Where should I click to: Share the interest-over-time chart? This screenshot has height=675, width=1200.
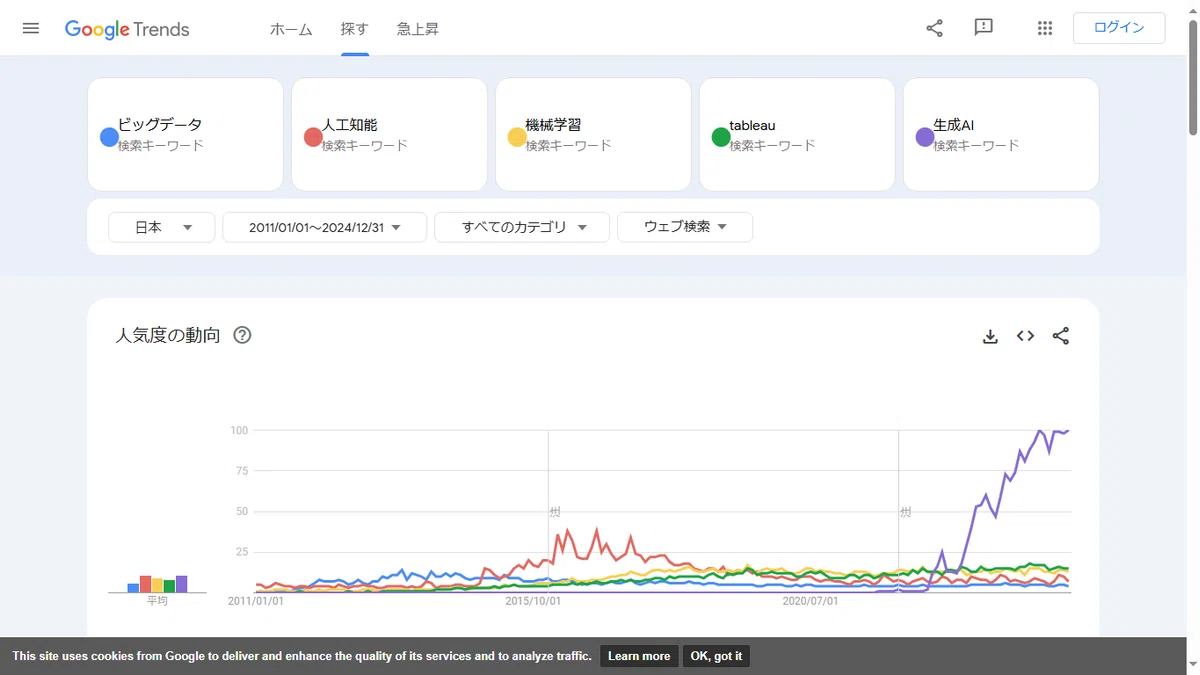[x=1061, y=336]
